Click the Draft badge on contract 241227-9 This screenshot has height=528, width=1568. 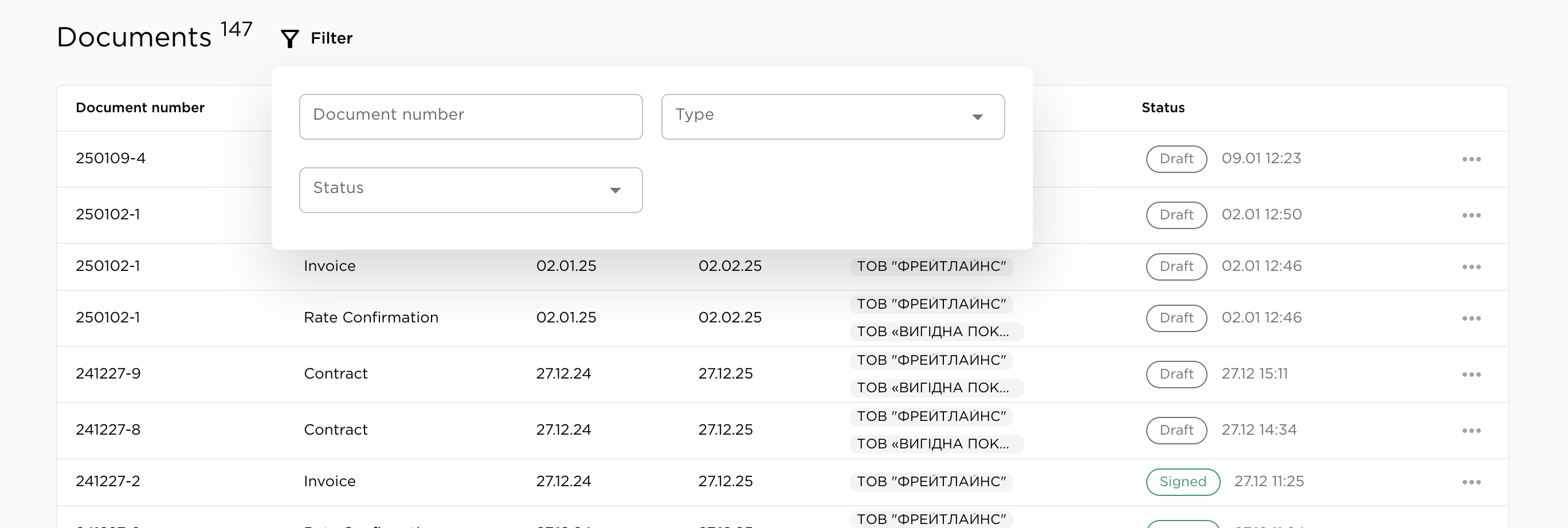coord(1176,374)
